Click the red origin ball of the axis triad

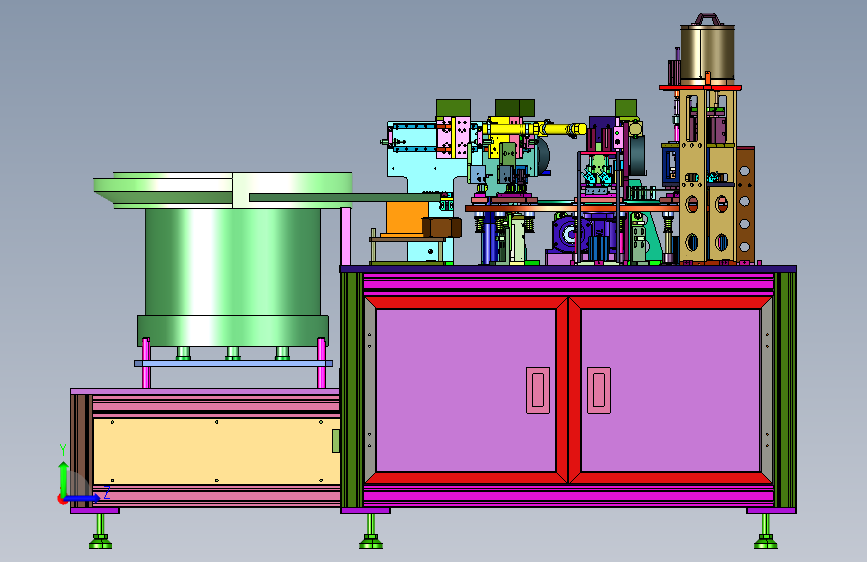tap(61, 499)
